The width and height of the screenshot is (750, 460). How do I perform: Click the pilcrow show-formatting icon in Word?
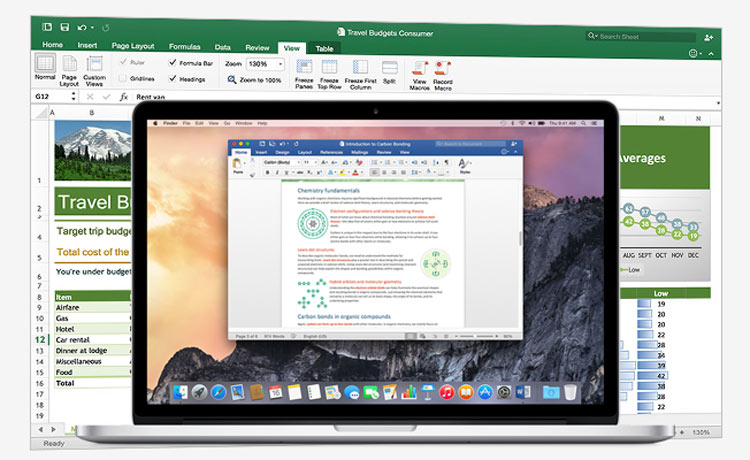click(447, 163)
